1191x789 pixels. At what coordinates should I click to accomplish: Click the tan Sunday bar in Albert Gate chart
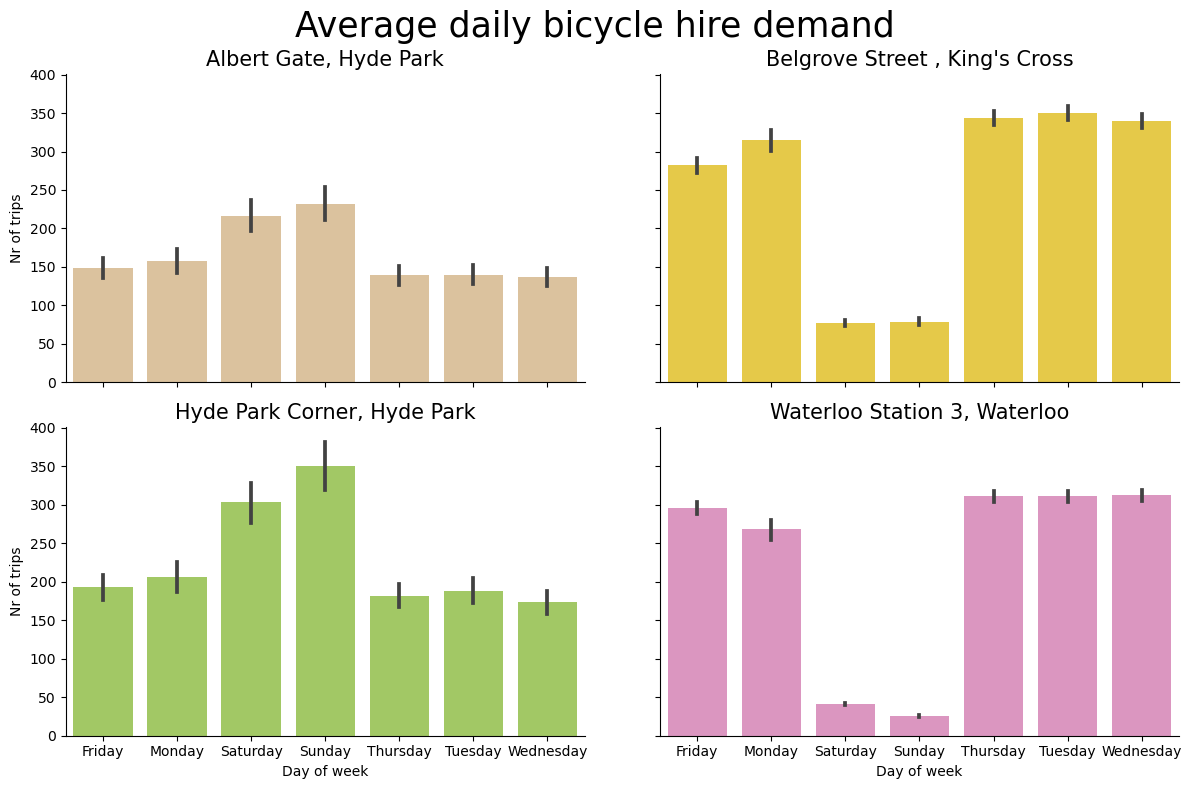pyautogui.click(x=325, y=294)
